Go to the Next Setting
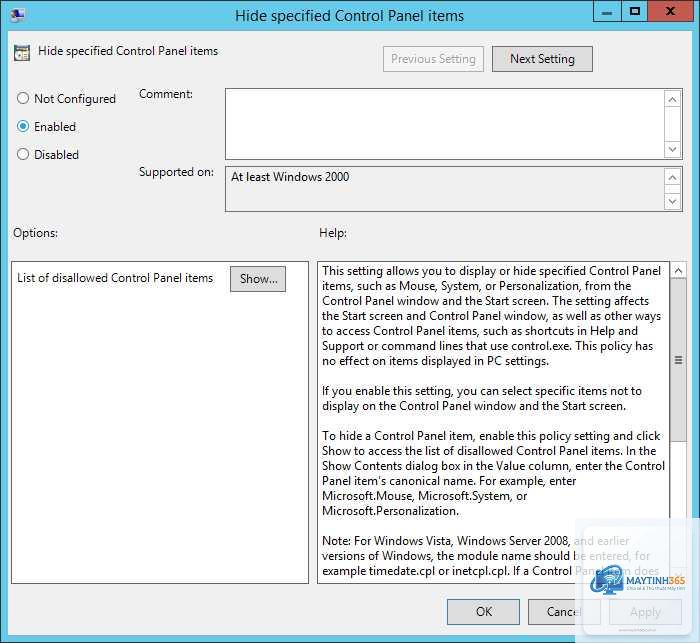This screenshot has width=700, height=643. click(542, 59)
